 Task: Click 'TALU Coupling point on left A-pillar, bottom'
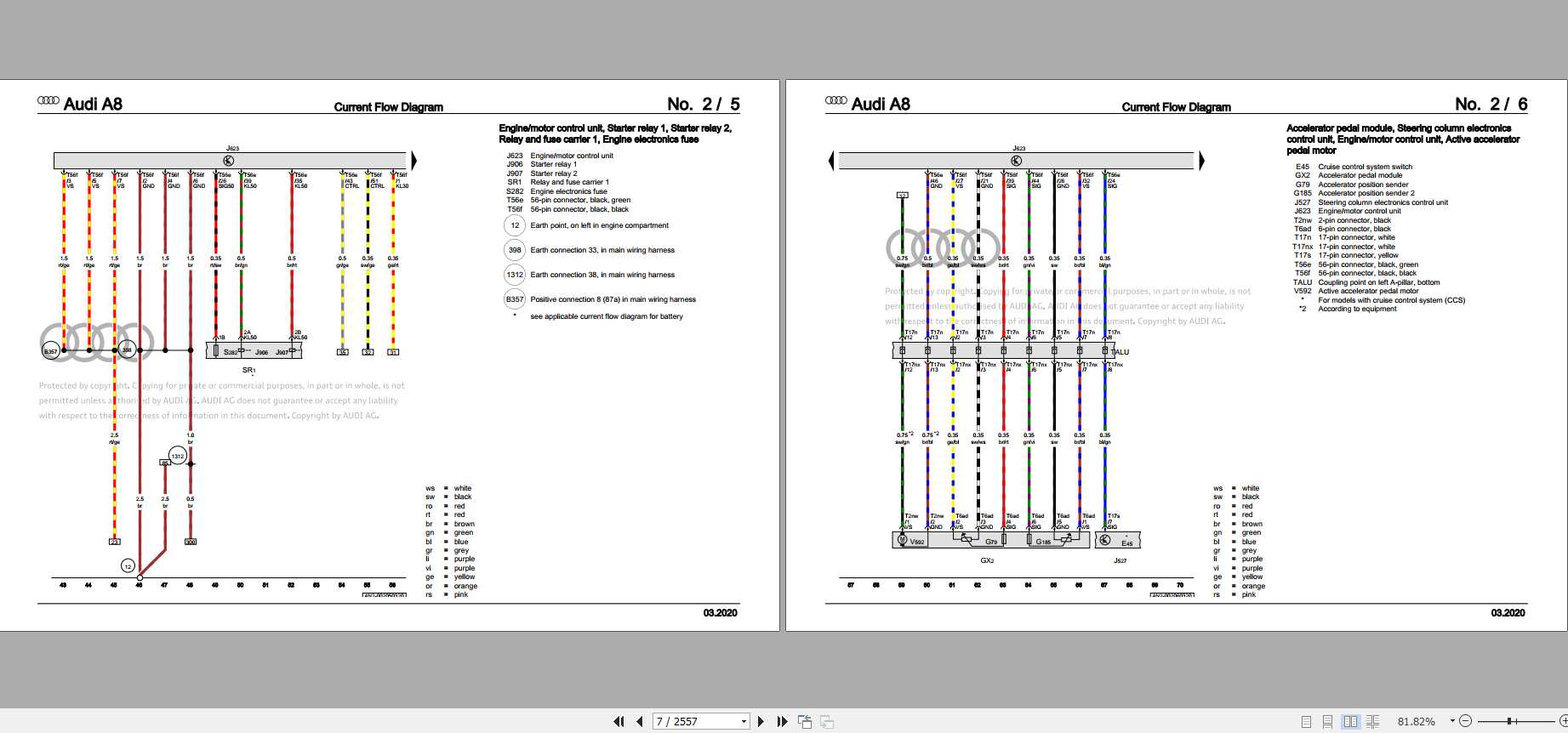1366,282
